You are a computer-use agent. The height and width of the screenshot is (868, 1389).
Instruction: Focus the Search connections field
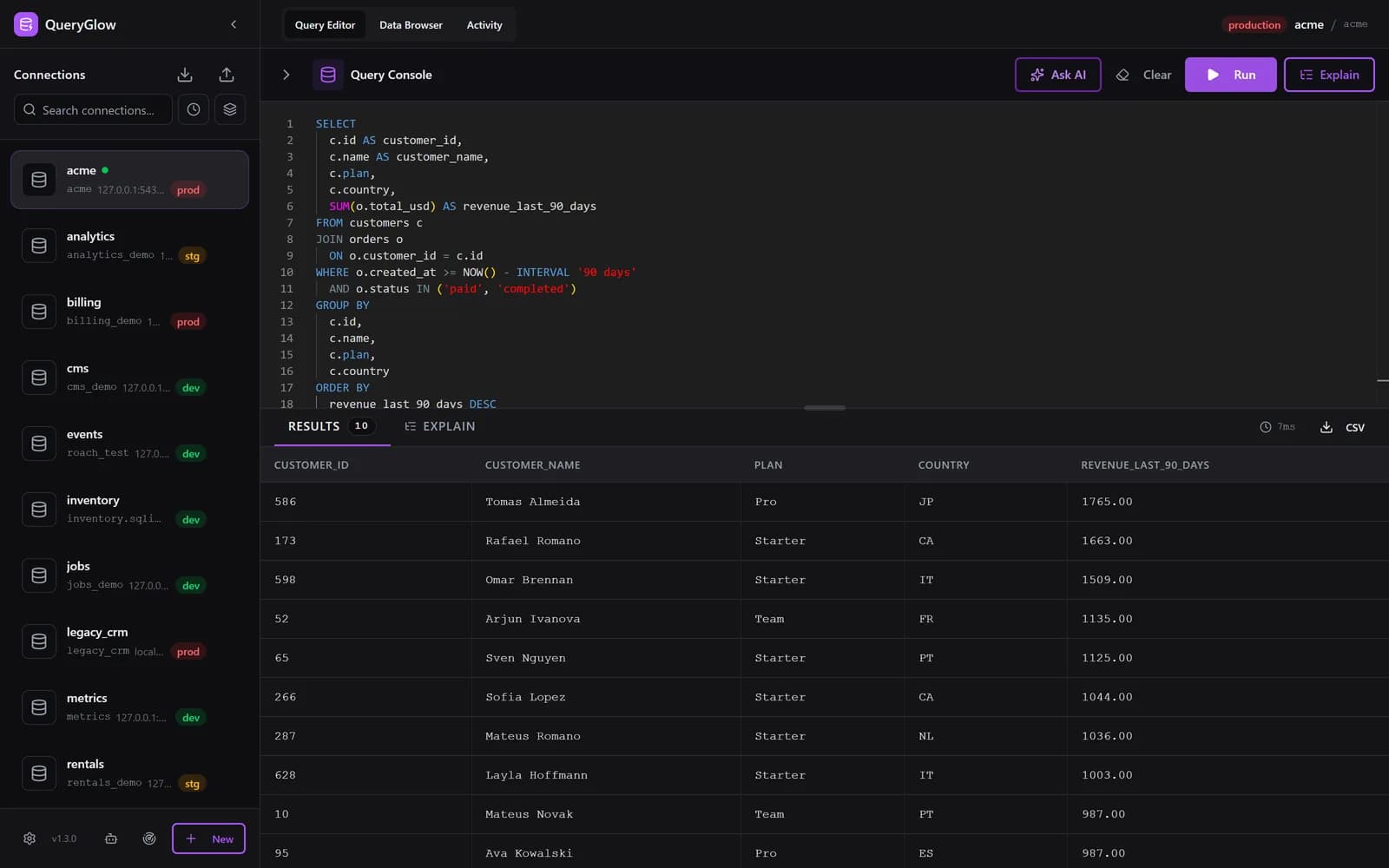point(93,110)
